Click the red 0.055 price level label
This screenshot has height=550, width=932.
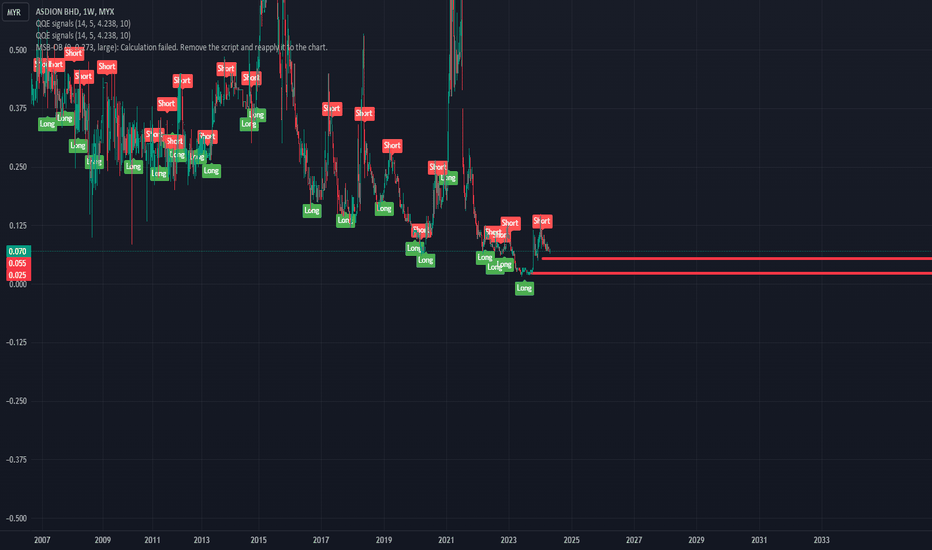[18, 263]
